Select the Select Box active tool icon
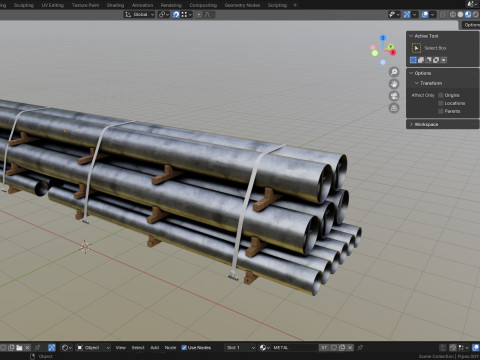The image size is (480, 360). click(416, 48)
